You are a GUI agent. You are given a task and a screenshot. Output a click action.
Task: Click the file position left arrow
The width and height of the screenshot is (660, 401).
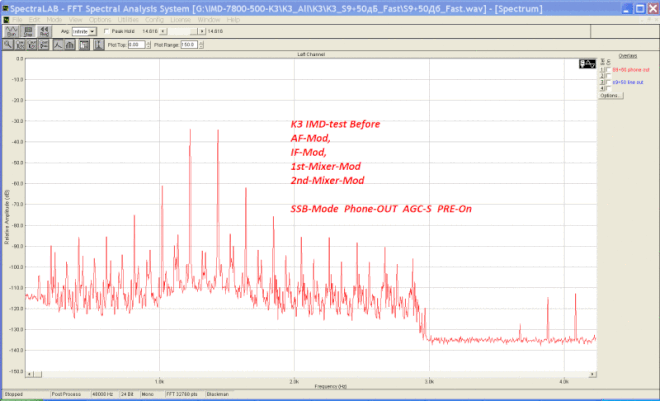(x=163, y=32)
